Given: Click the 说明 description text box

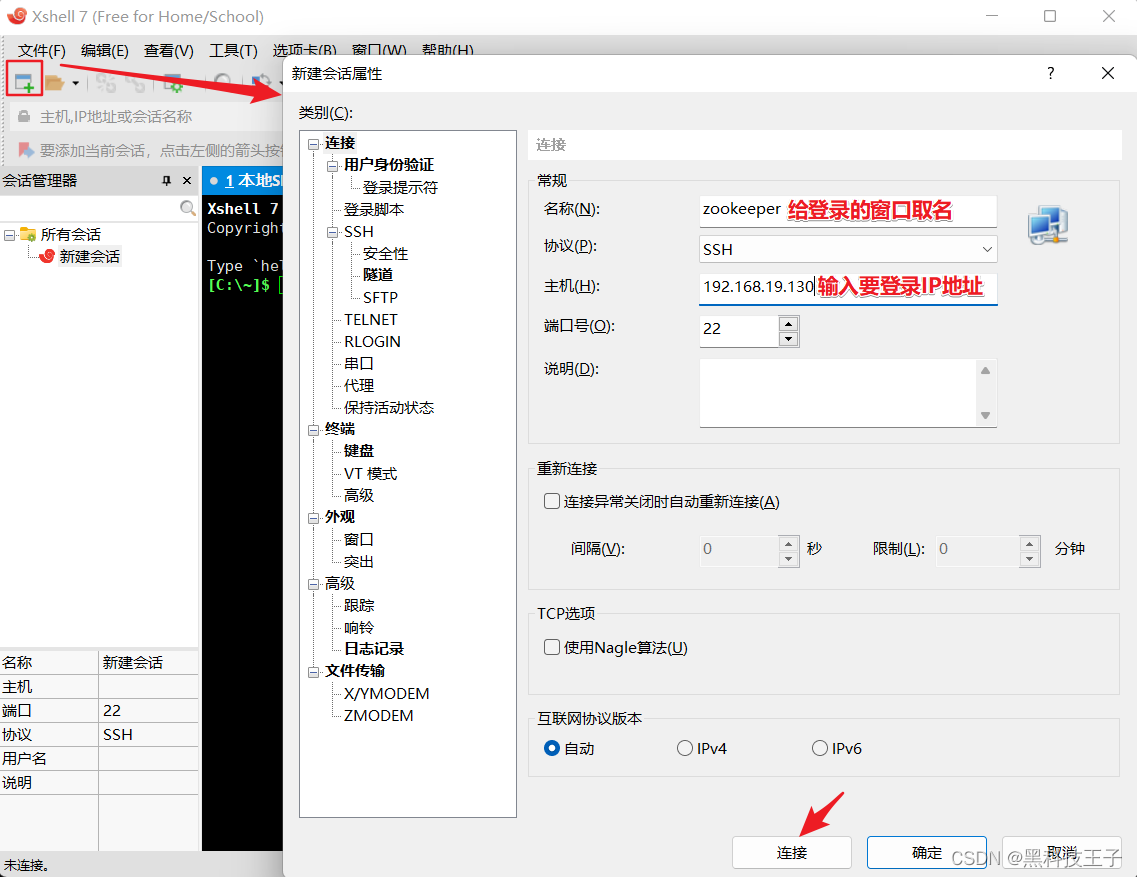Looking at the screenshot, I should pyautogui.click(x=838, y=392).
